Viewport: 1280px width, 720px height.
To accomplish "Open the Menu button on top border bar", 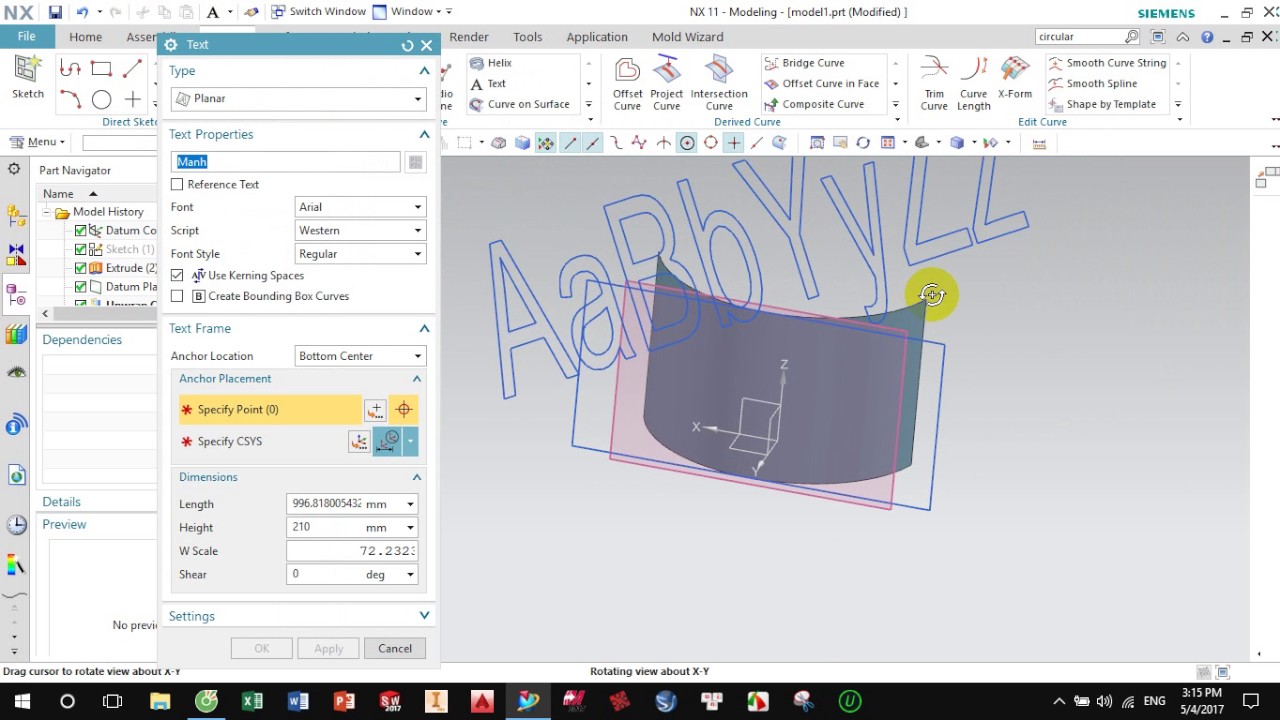I will pyautogui.click(x=37, y=142).
